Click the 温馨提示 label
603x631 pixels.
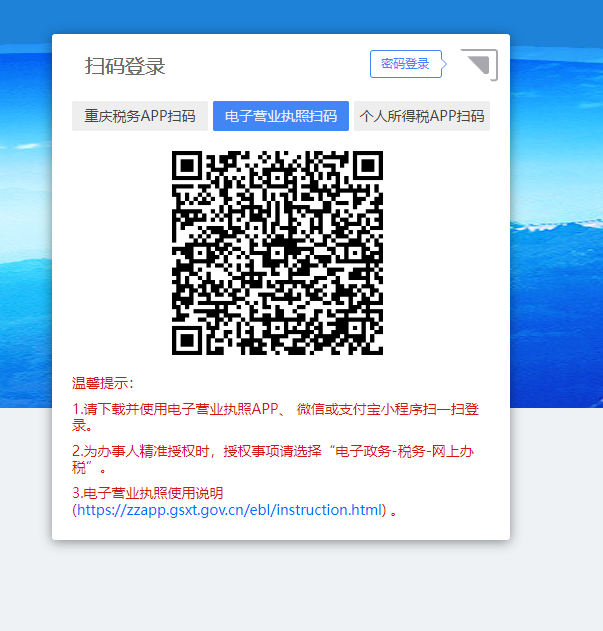point(103,383)
